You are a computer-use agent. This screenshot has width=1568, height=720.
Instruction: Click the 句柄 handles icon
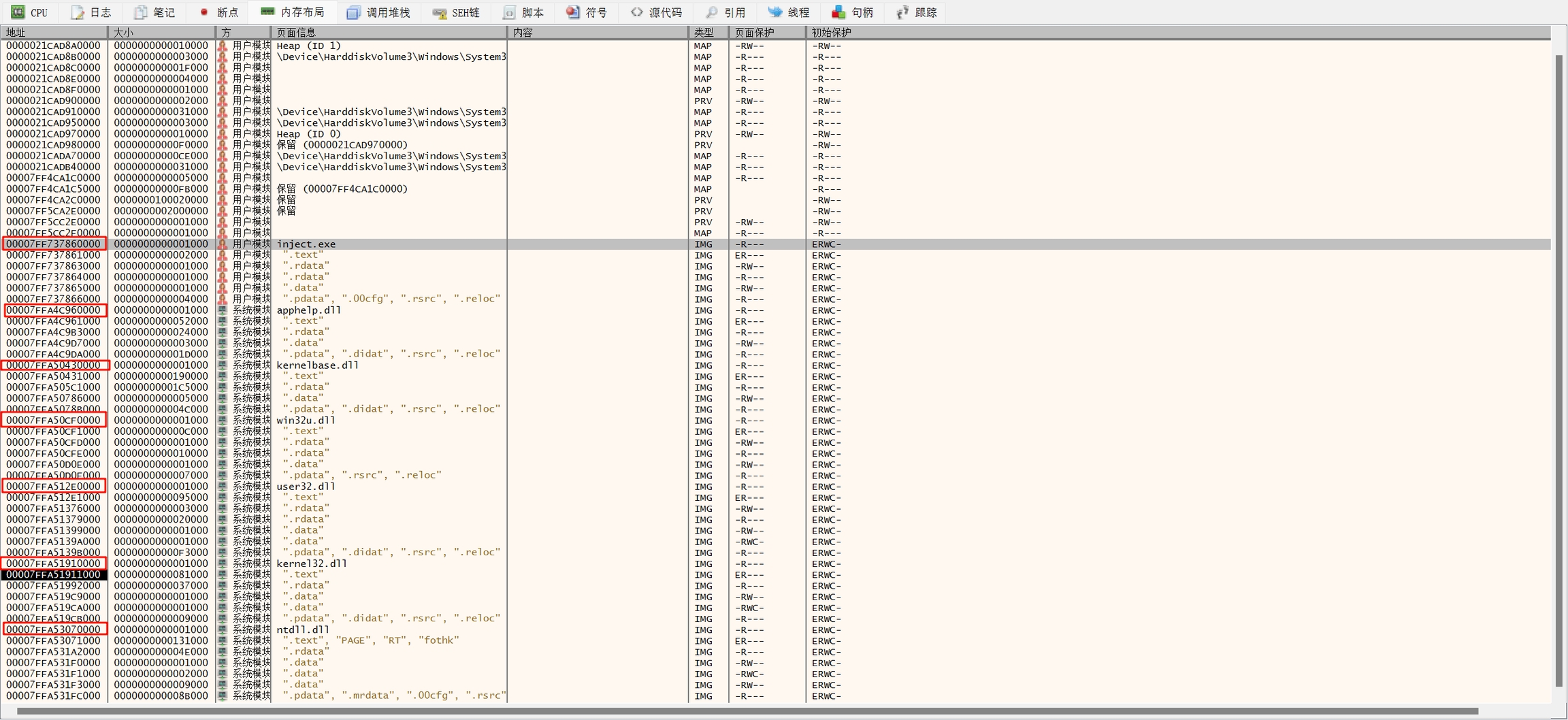click(838, 12)
